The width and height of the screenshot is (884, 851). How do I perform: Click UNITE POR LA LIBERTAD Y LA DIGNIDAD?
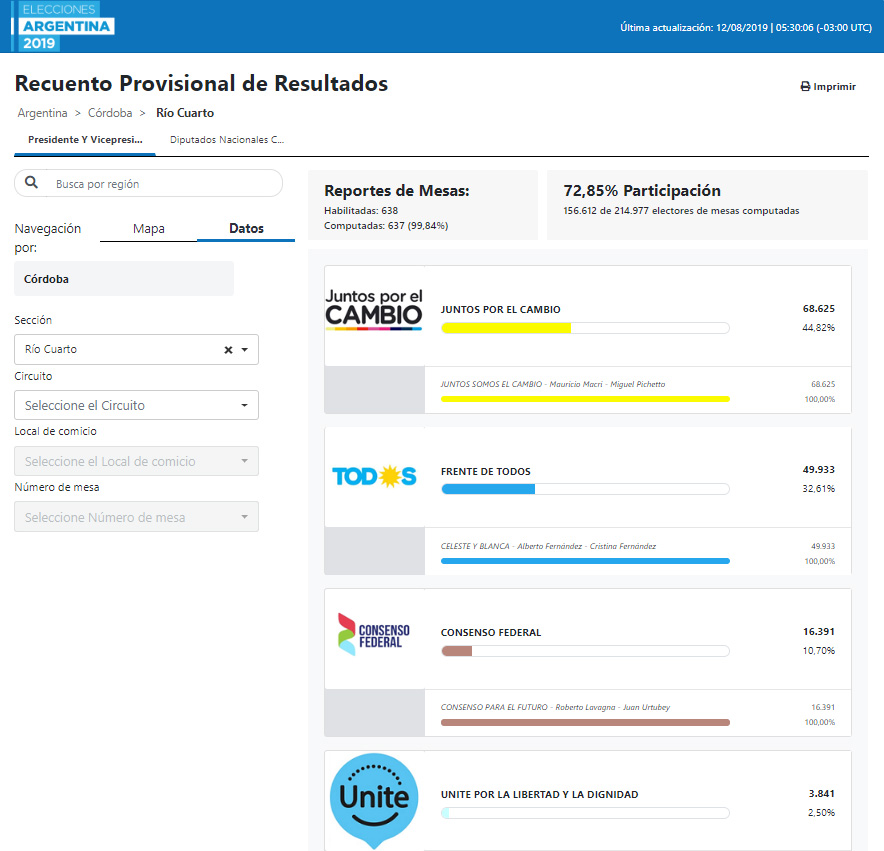coord(540,795)
